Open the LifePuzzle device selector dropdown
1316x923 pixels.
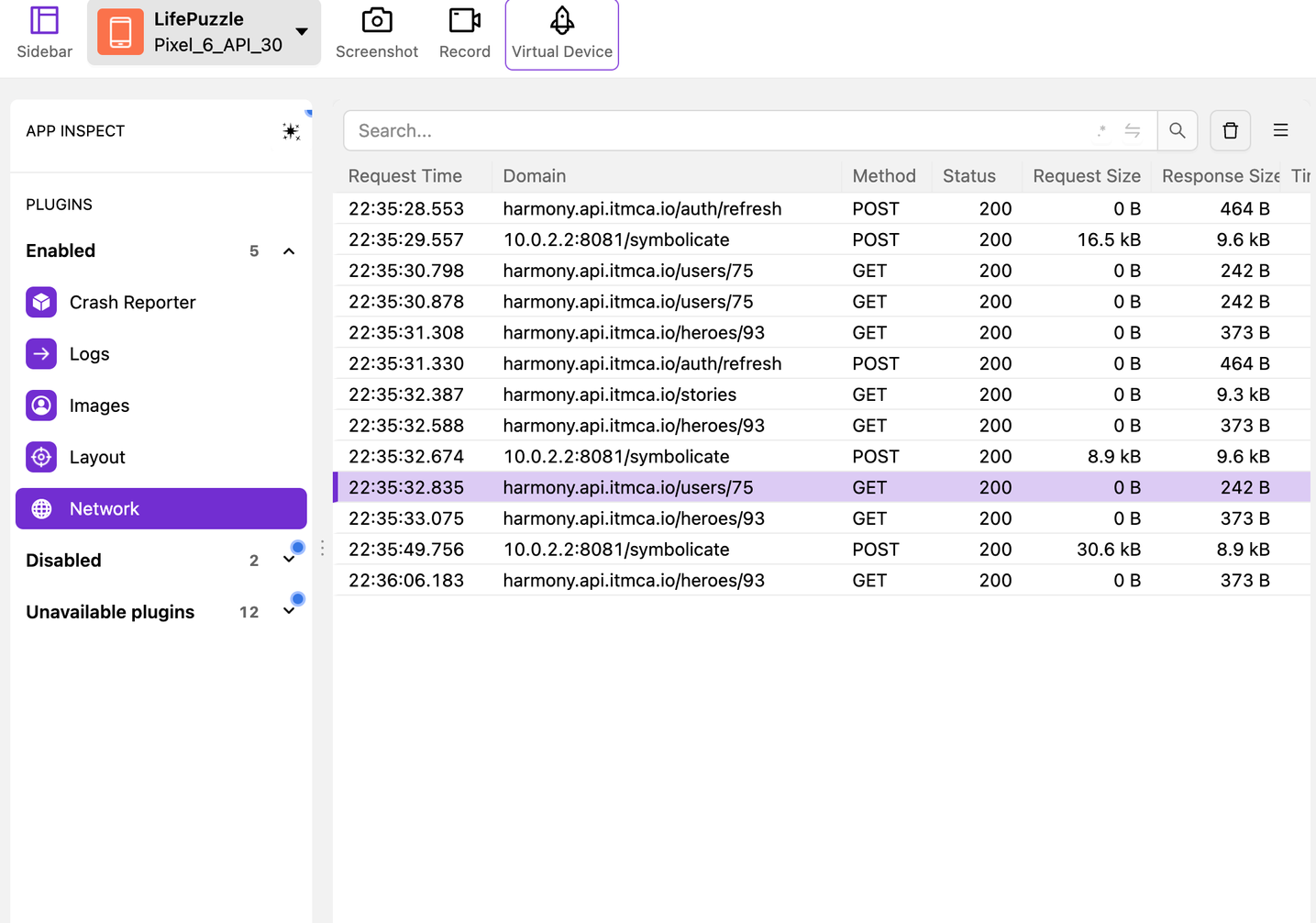(204, 32)
